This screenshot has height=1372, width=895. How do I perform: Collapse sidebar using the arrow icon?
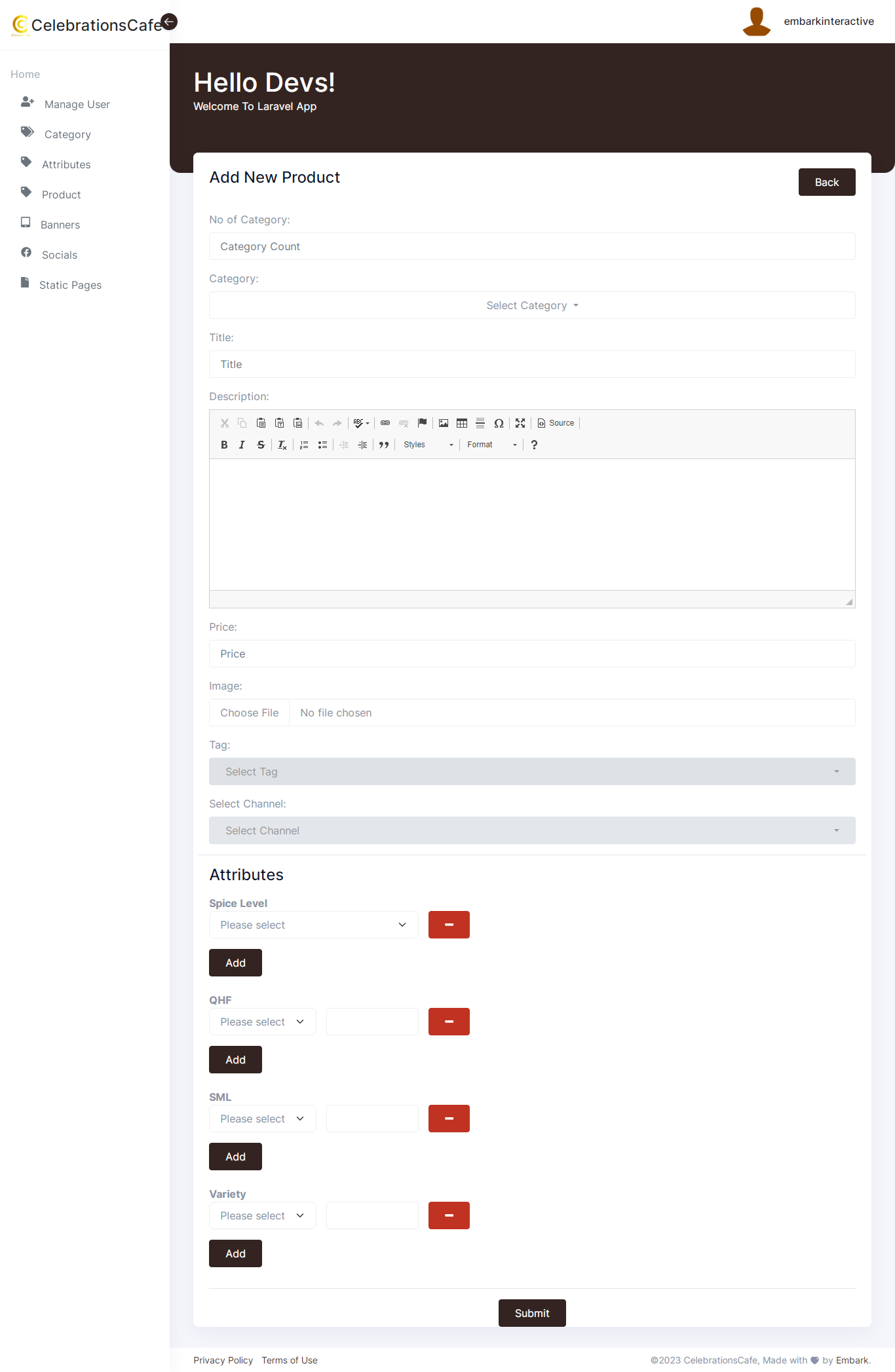169,22
